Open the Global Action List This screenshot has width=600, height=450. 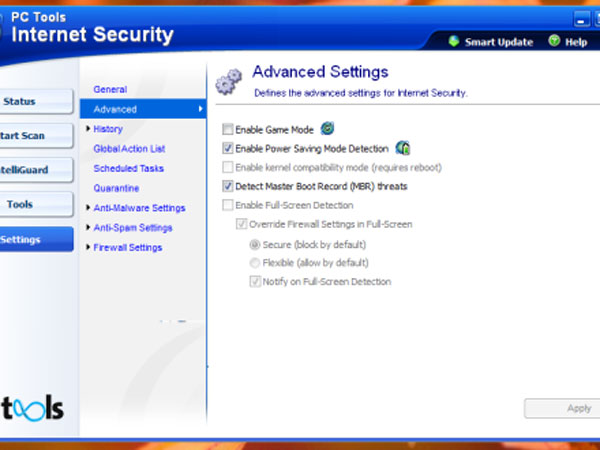pos(129,148)
